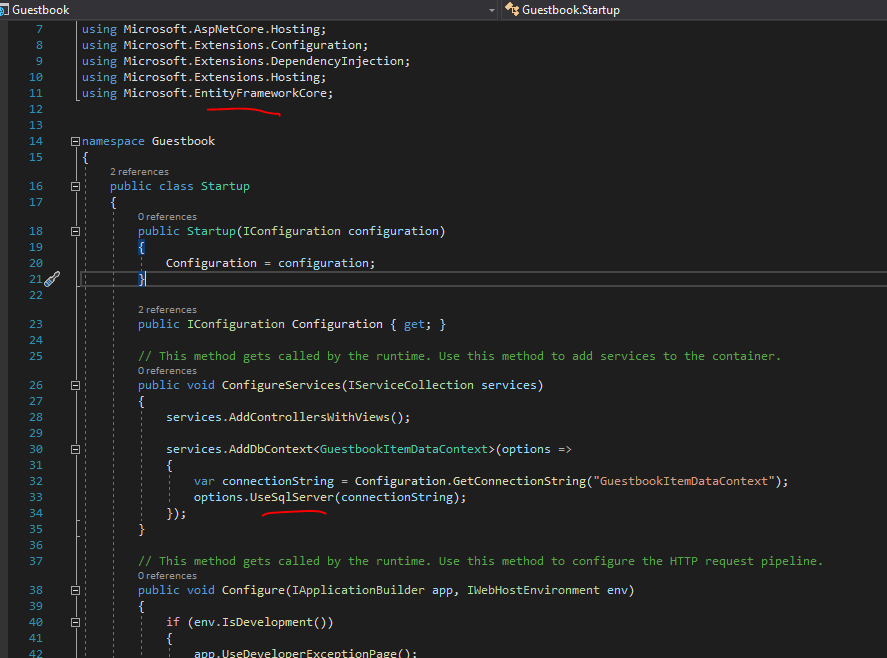The height and width of the screenshot is (658, 887).
Task: Collapse the ConfigureServices method
Action: click(x=75, y=385)
